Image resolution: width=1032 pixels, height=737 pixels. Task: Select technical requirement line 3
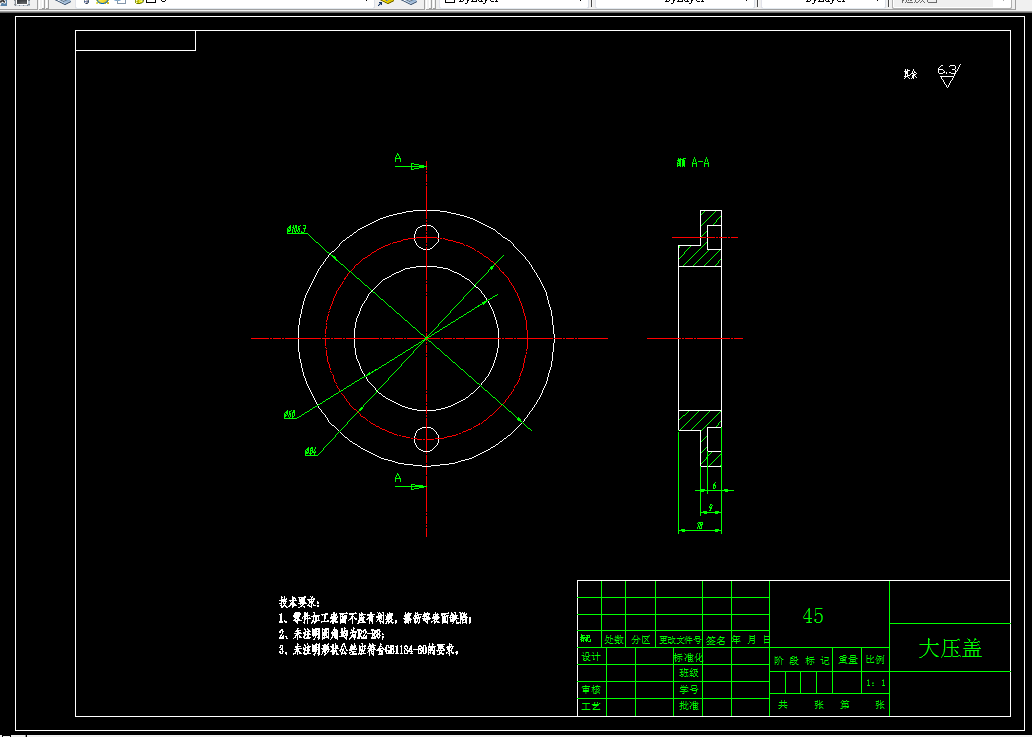tap(369, 650)
